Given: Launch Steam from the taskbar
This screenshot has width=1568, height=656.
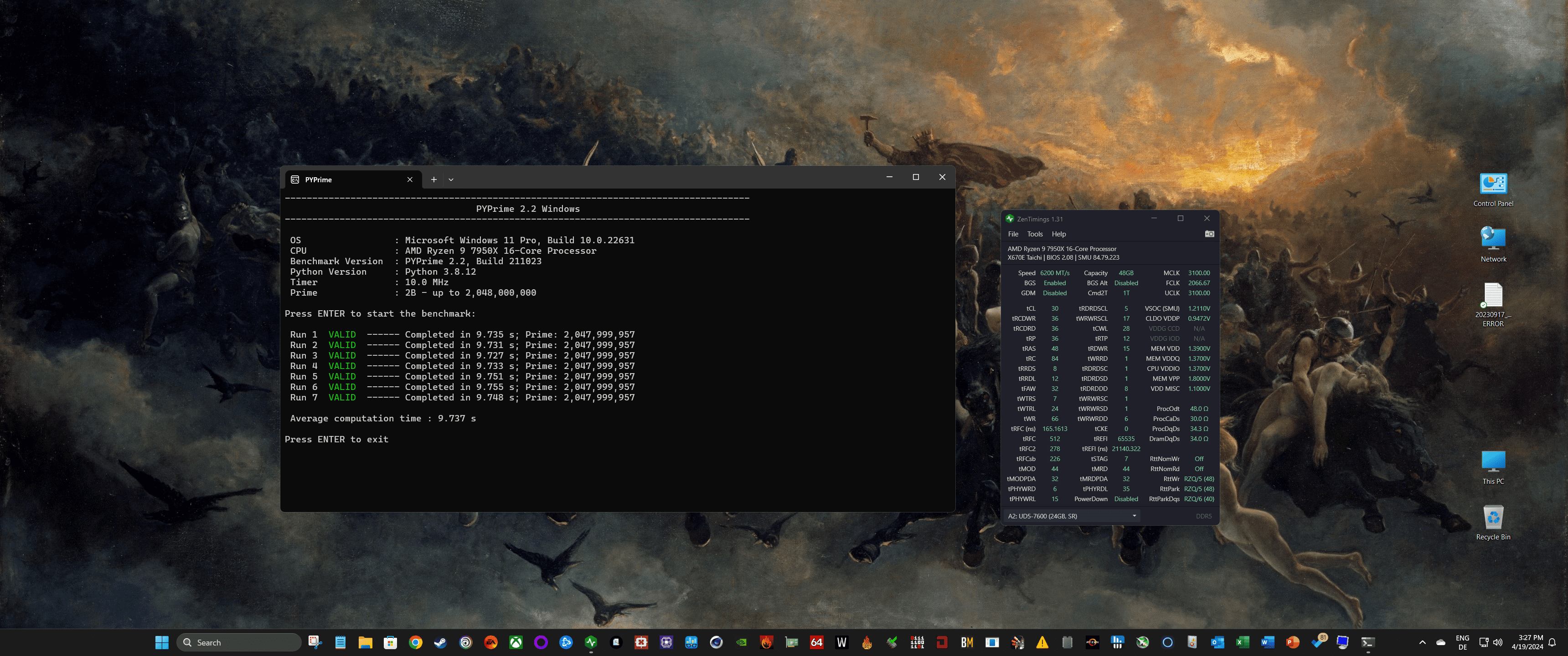Looking at the screenshot, I should [x=440, y=642].
